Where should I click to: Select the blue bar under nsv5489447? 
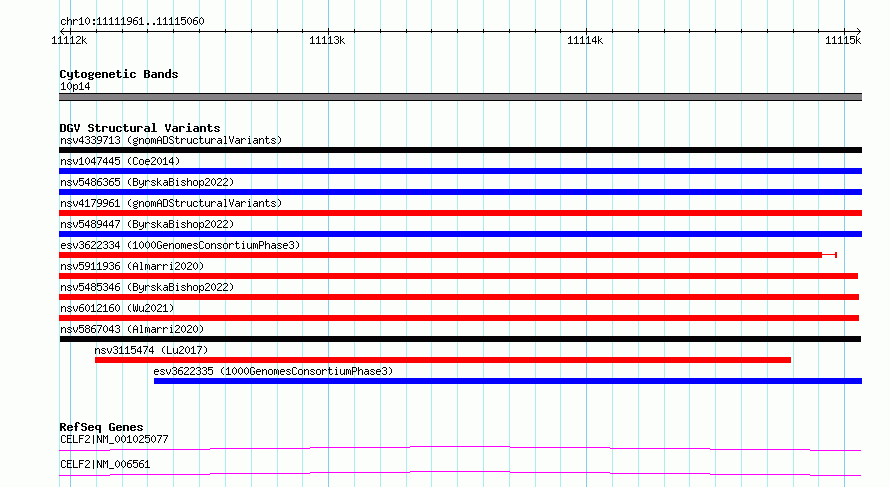pos(460,234)
